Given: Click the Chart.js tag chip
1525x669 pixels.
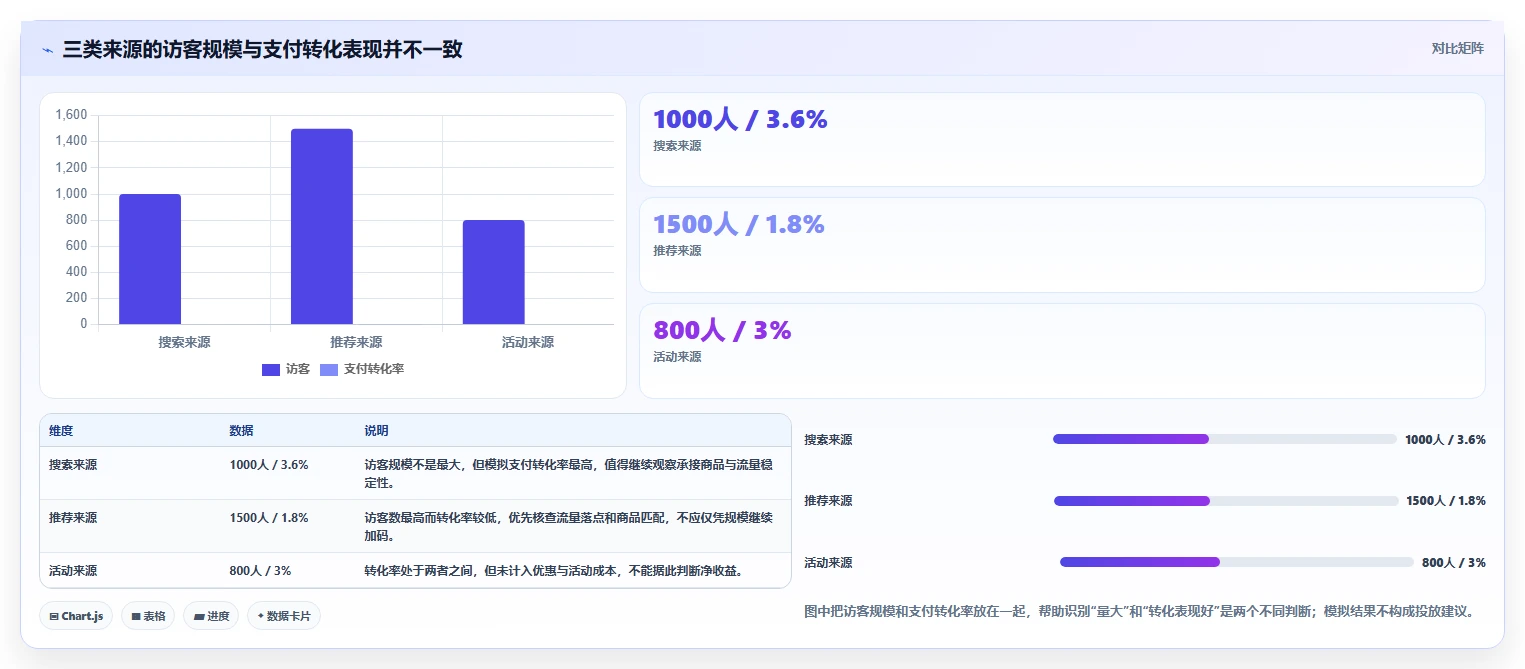Looking at the screenshot, I should (77, 616).
